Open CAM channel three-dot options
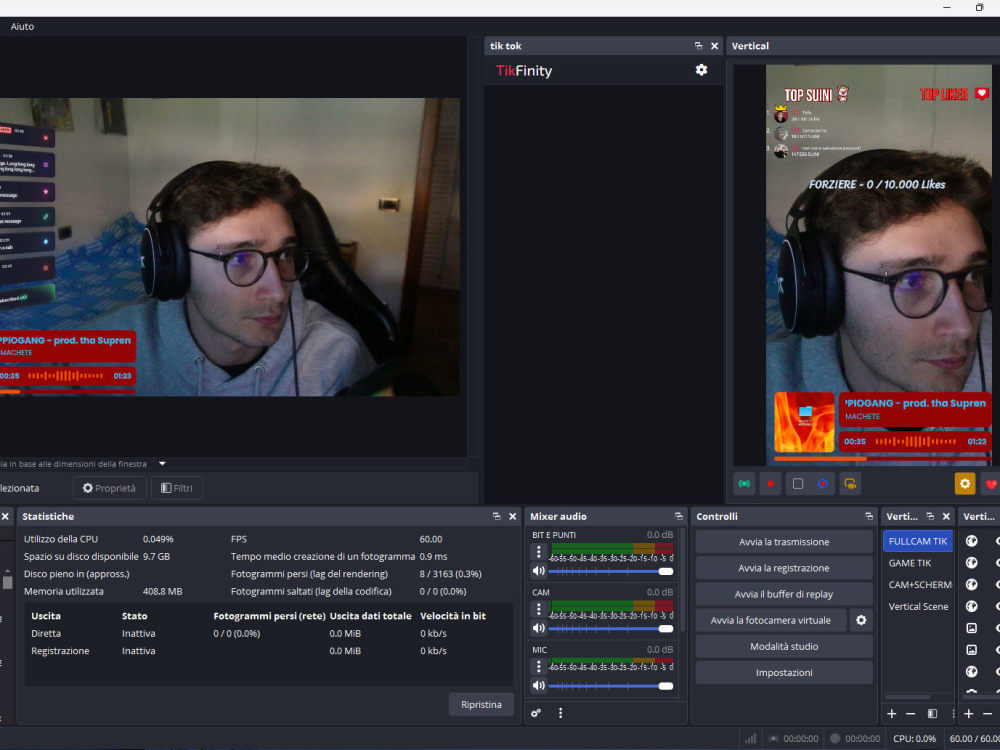The width and height of the screenshot is (1000, 750). click(x=539, y=608)
